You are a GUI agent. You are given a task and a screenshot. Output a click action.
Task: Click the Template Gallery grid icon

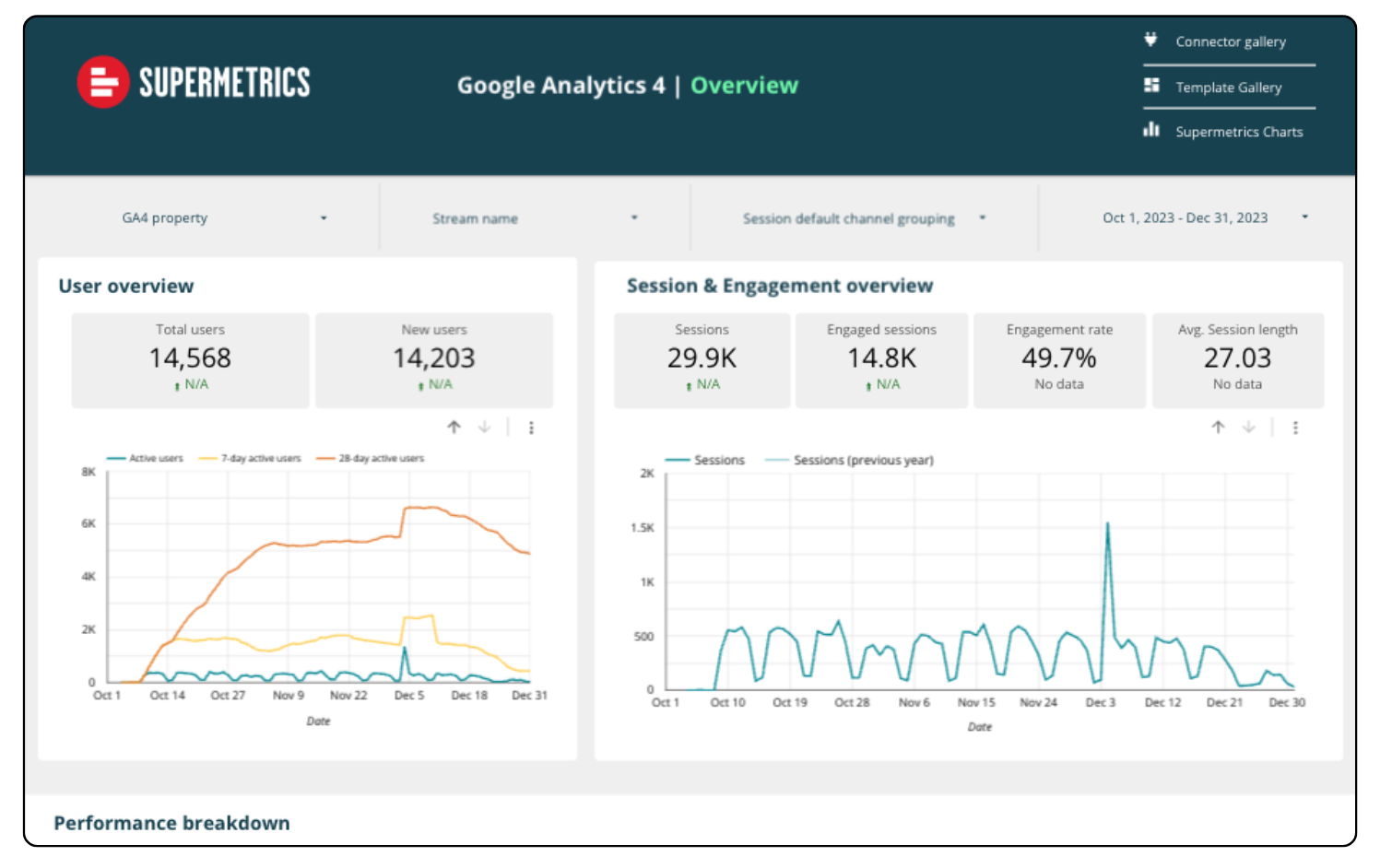1151,86
